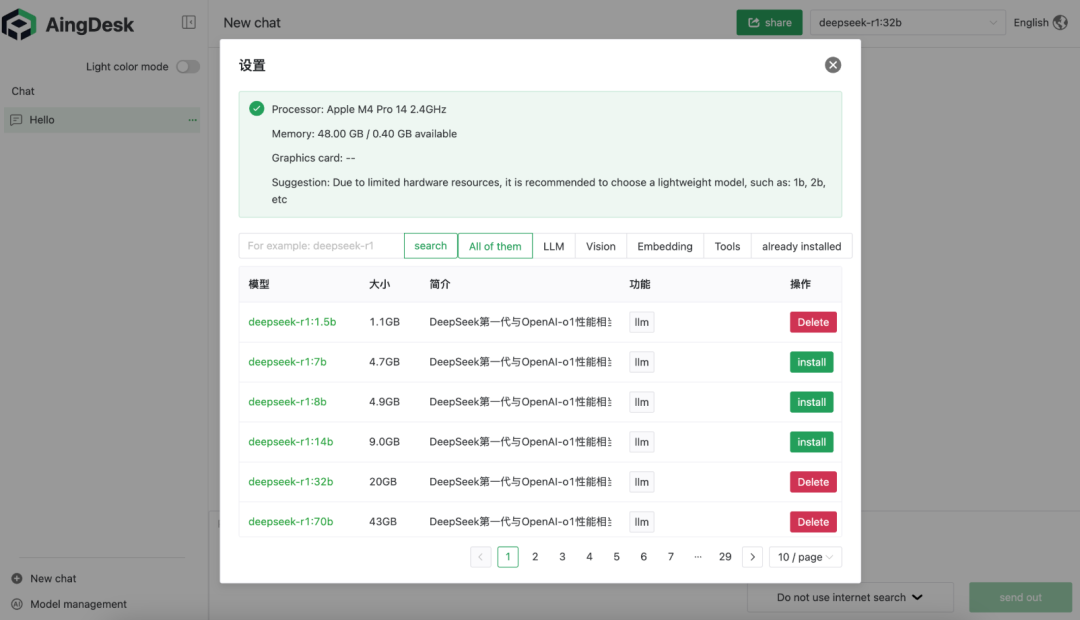Delete the deepseek-r1:1.5b model
Screen dimensions: 1080x620
pyautogui.click(x=813, y=321)
